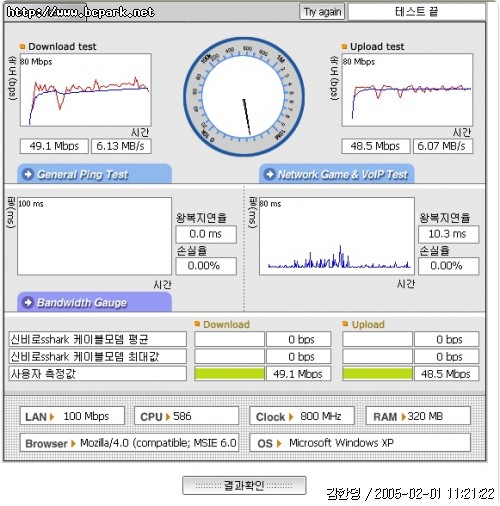
Task: Click the orange arrow next to CPU
Action: [168, 417]
